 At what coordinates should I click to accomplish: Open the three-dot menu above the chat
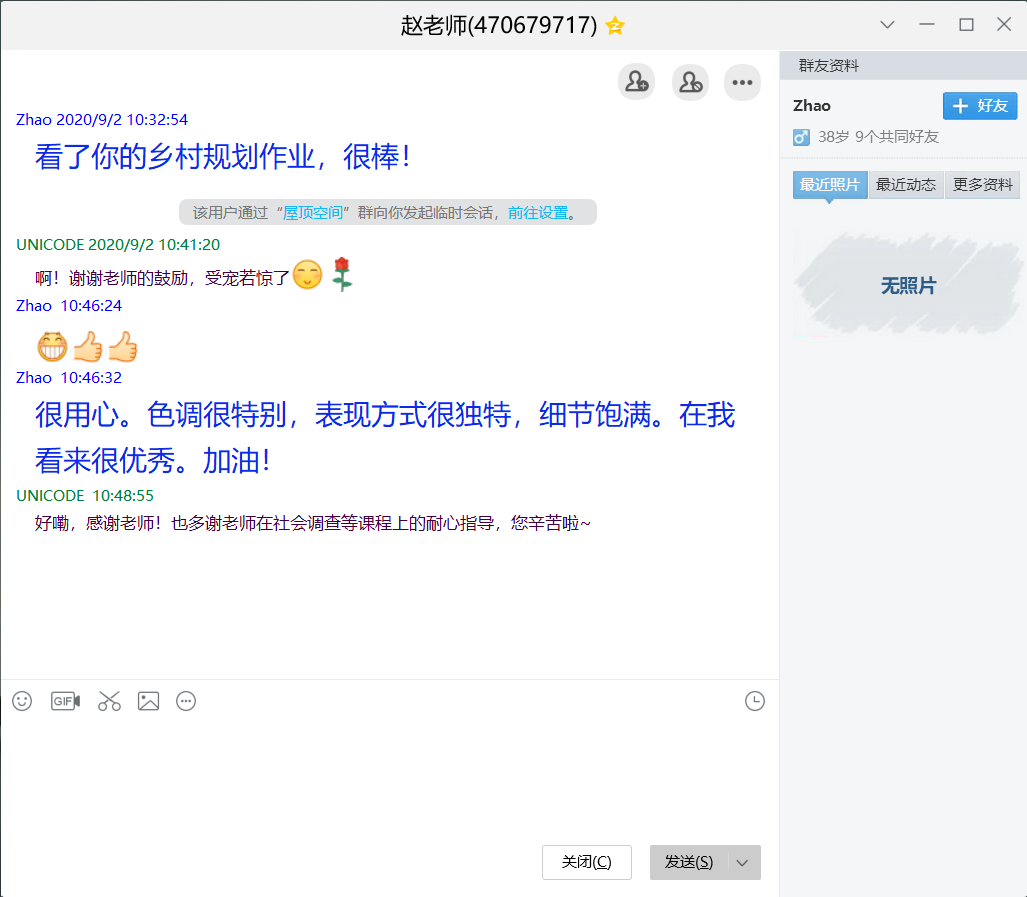pyautogui.click(x=742, y=82)
